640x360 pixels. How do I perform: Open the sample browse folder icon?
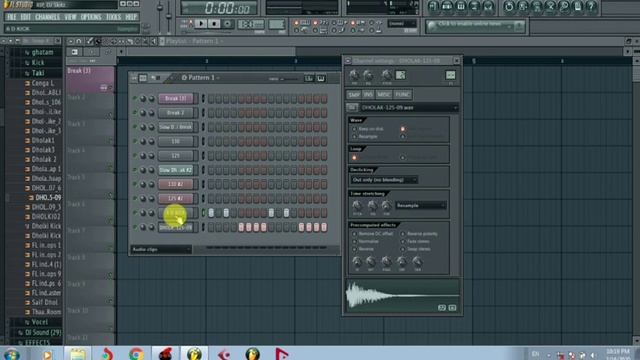tap(352, 107)
